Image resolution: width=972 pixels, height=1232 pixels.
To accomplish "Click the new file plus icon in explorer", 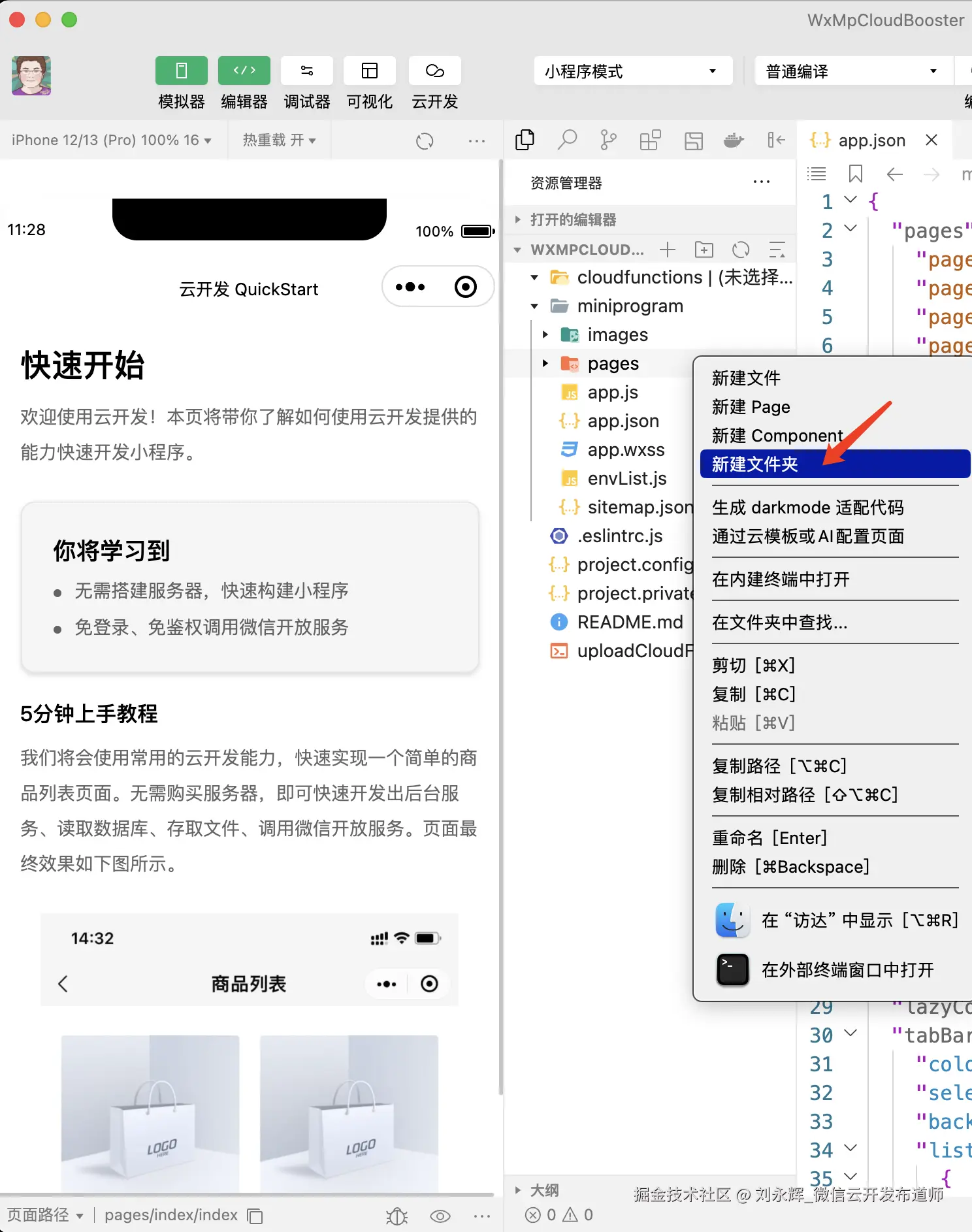I will coord(668,249).
